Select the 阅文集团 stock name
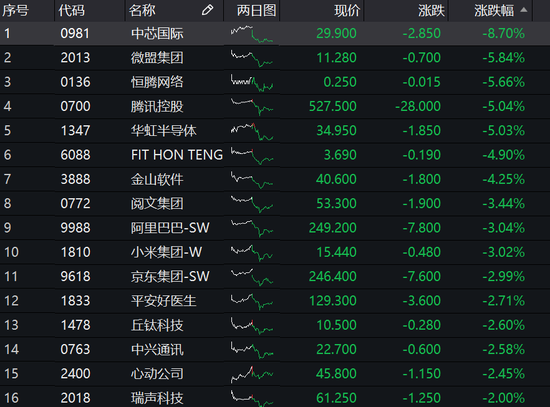Image resolution: width=550 pixels, height=407 pixels. click(157, 204)
